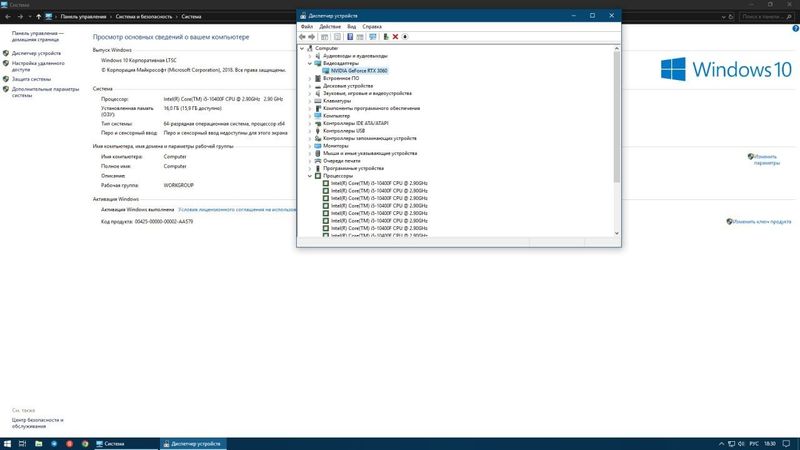Expand Аудиовходы и аудиовыходы category

tap(310, 56)
